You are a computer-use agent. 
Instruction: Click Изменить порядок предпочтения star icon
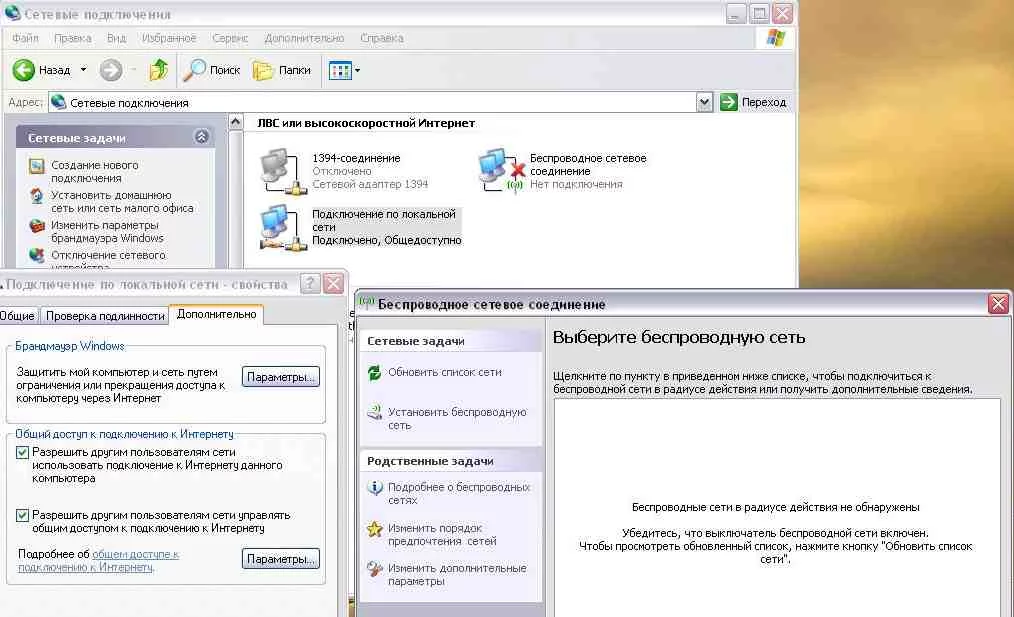tap(374, 529)
